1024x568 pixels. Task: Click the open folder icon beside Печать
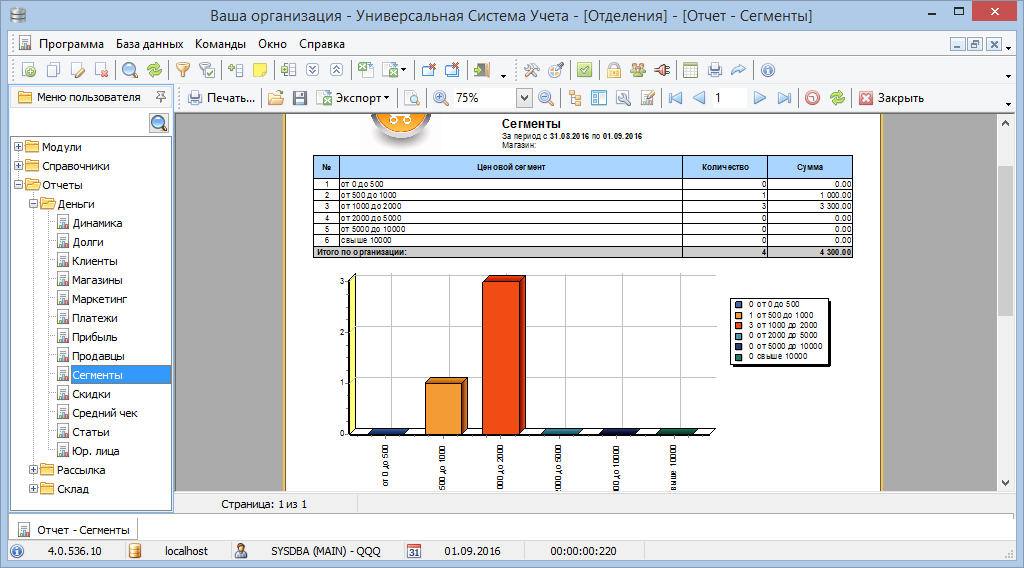point(274,98)
